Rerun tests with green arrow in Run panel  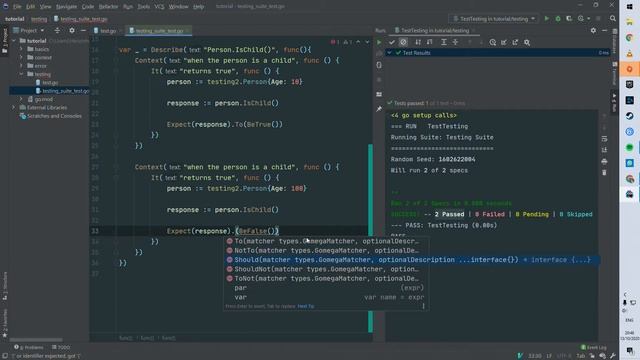(x=379, y=42)
